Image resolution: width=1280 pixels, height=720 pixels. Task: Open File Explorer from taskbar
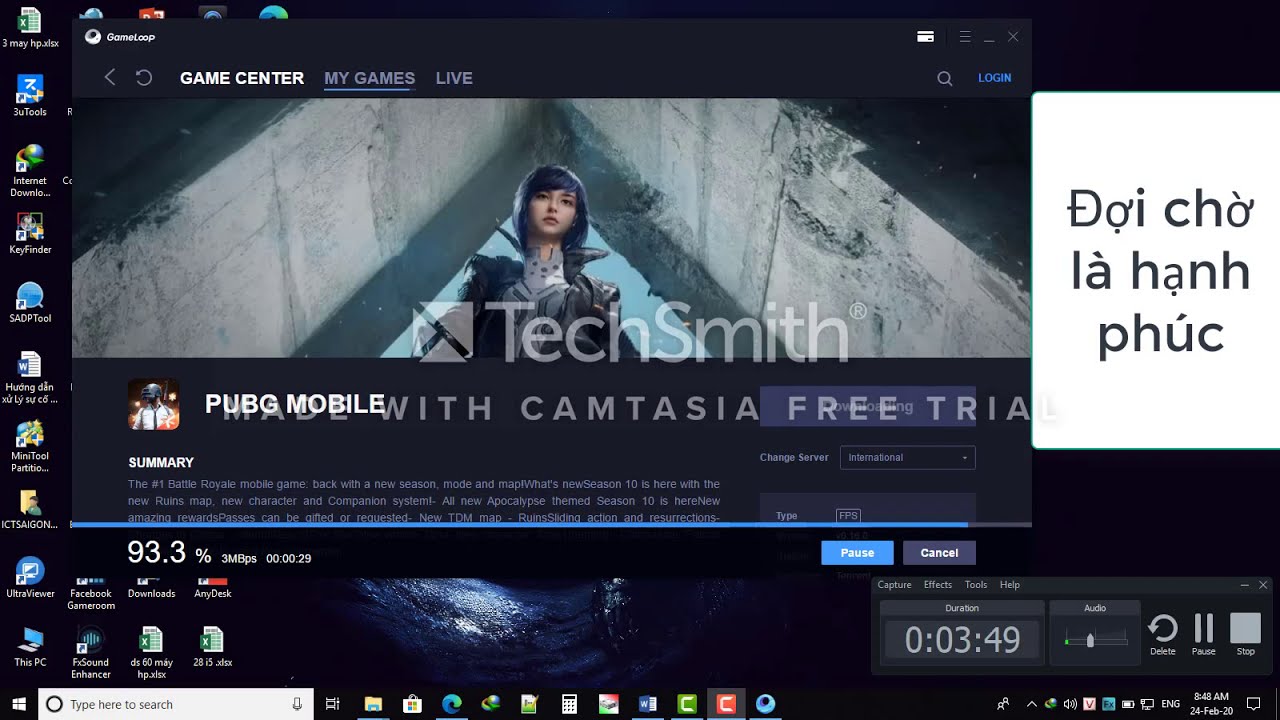pos(372,704)
